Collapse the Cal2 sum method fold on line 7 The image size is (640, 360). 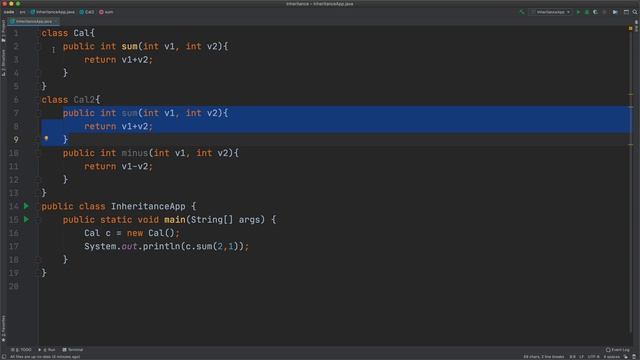(38, 113)
